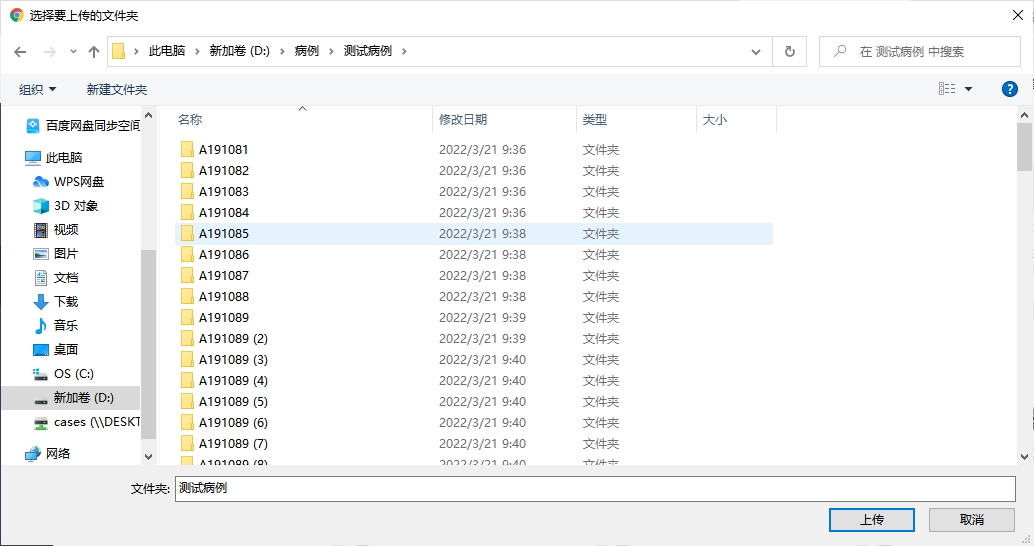Click the Back navigation arrow
The image size is (1034, 546).
click(x=20, y=52)
